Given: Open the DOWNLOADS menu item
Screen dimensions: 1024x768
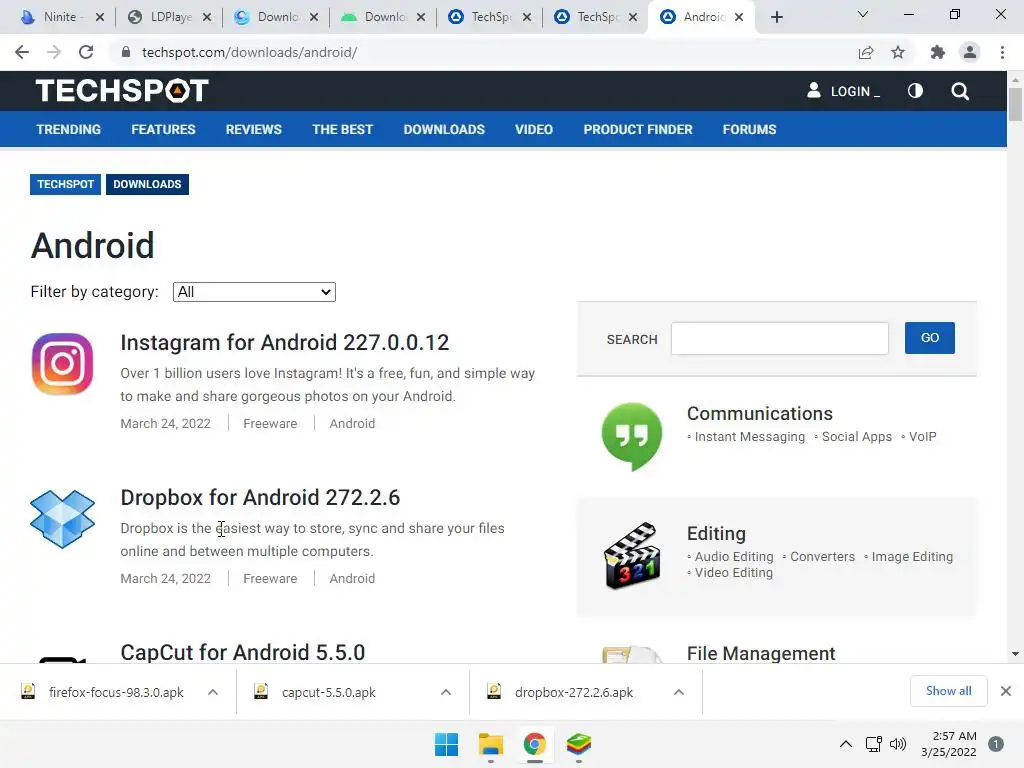Looking at the screenshot, I should click(x=444, y=129).
